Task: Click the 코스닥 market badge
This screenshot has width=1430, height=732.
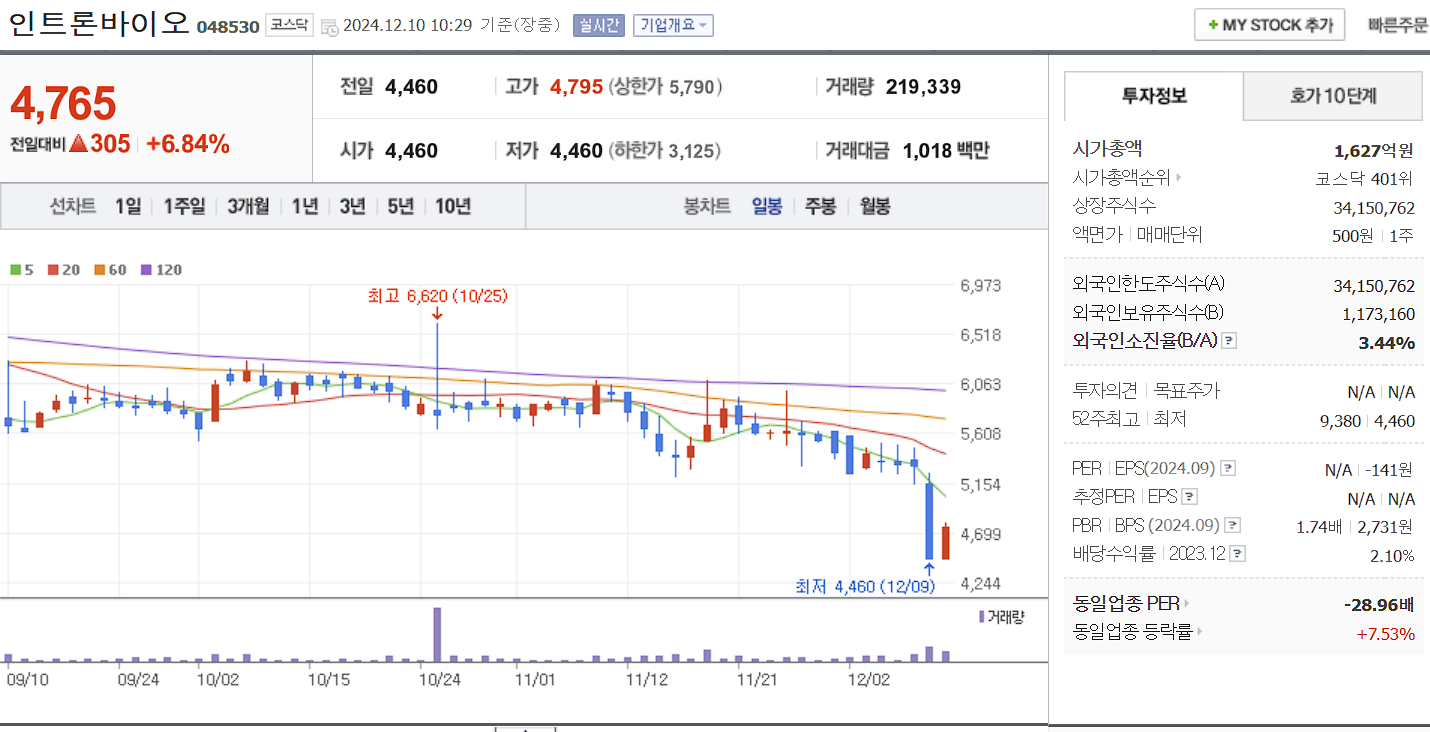Action: coord(290,25)
